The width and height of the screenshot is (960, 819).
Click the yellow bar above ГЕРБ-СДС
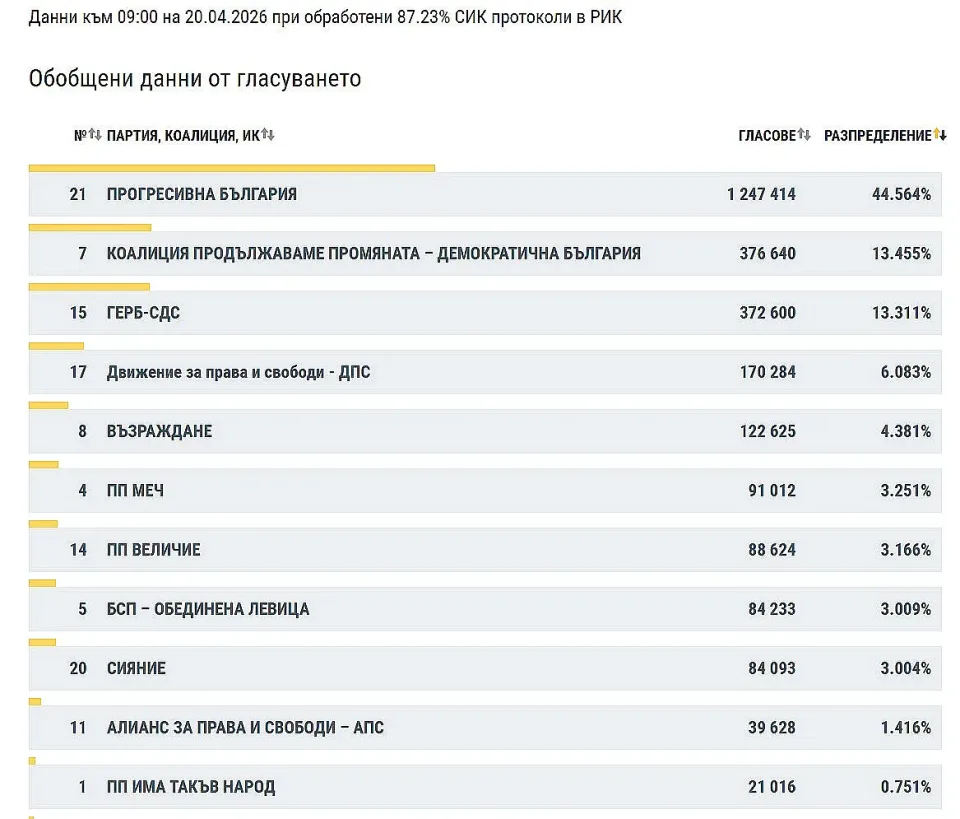click(89, 287)
